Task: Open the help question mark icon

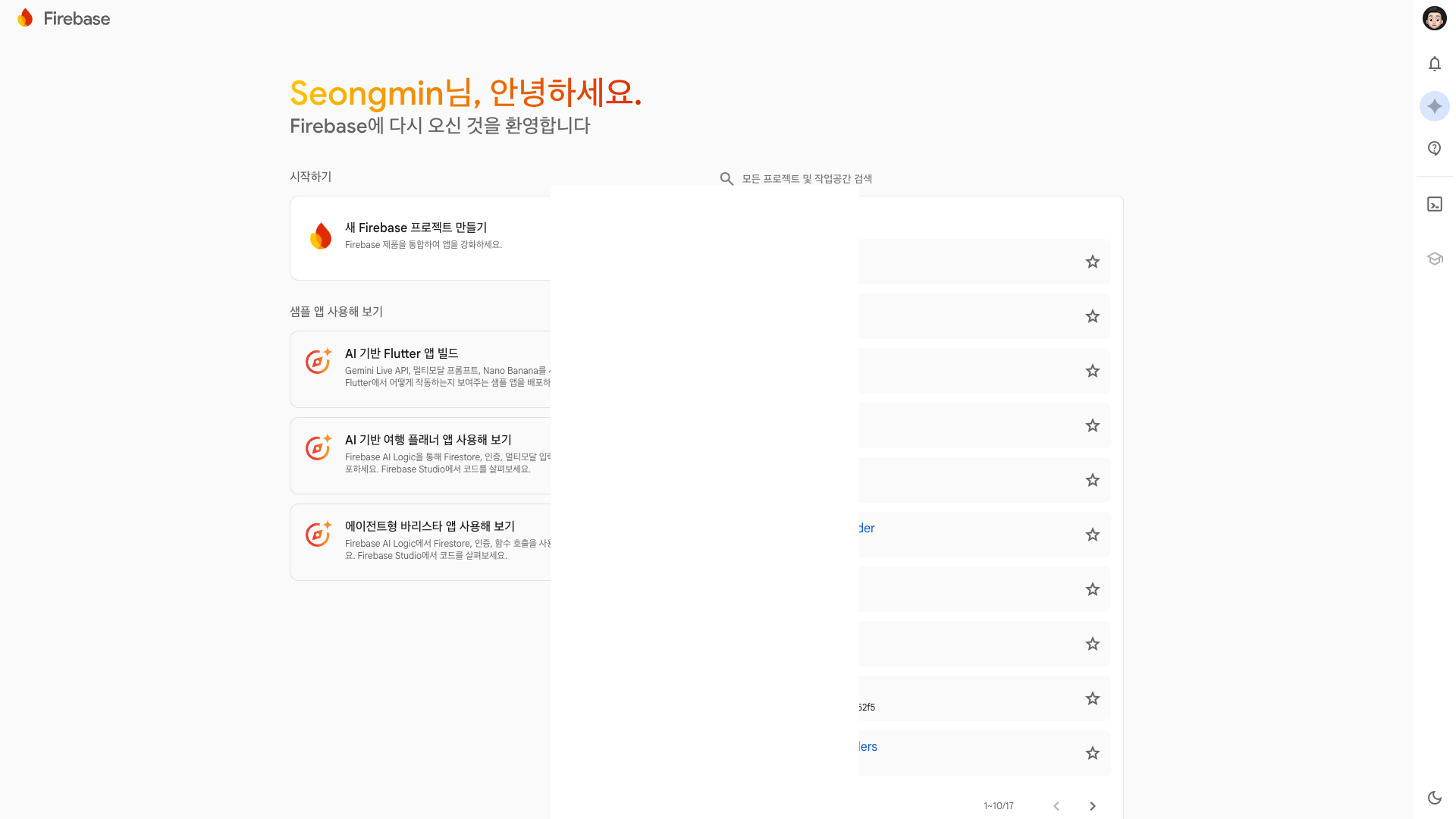Action: (1434, 149)
